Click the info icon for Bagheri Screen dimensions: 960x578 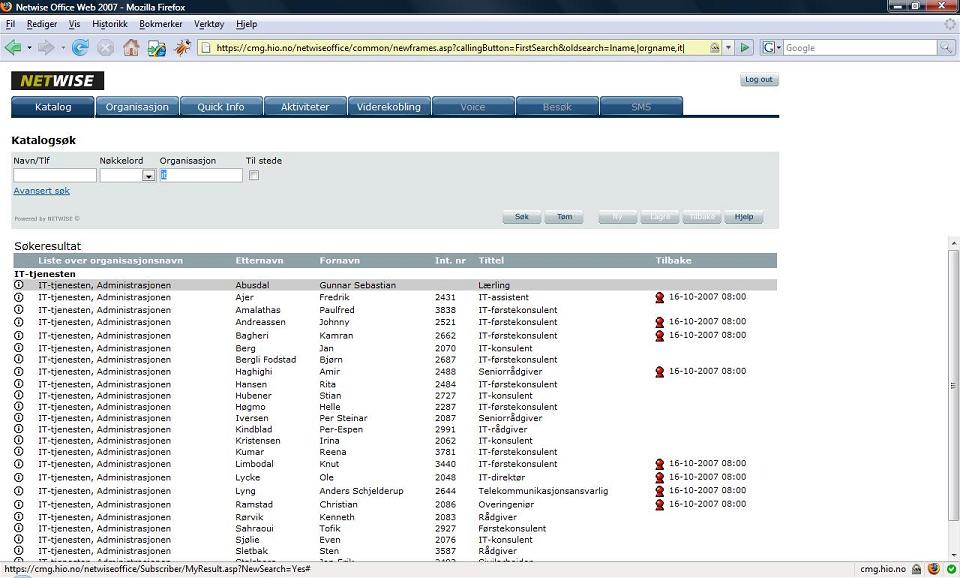point(18,336)
